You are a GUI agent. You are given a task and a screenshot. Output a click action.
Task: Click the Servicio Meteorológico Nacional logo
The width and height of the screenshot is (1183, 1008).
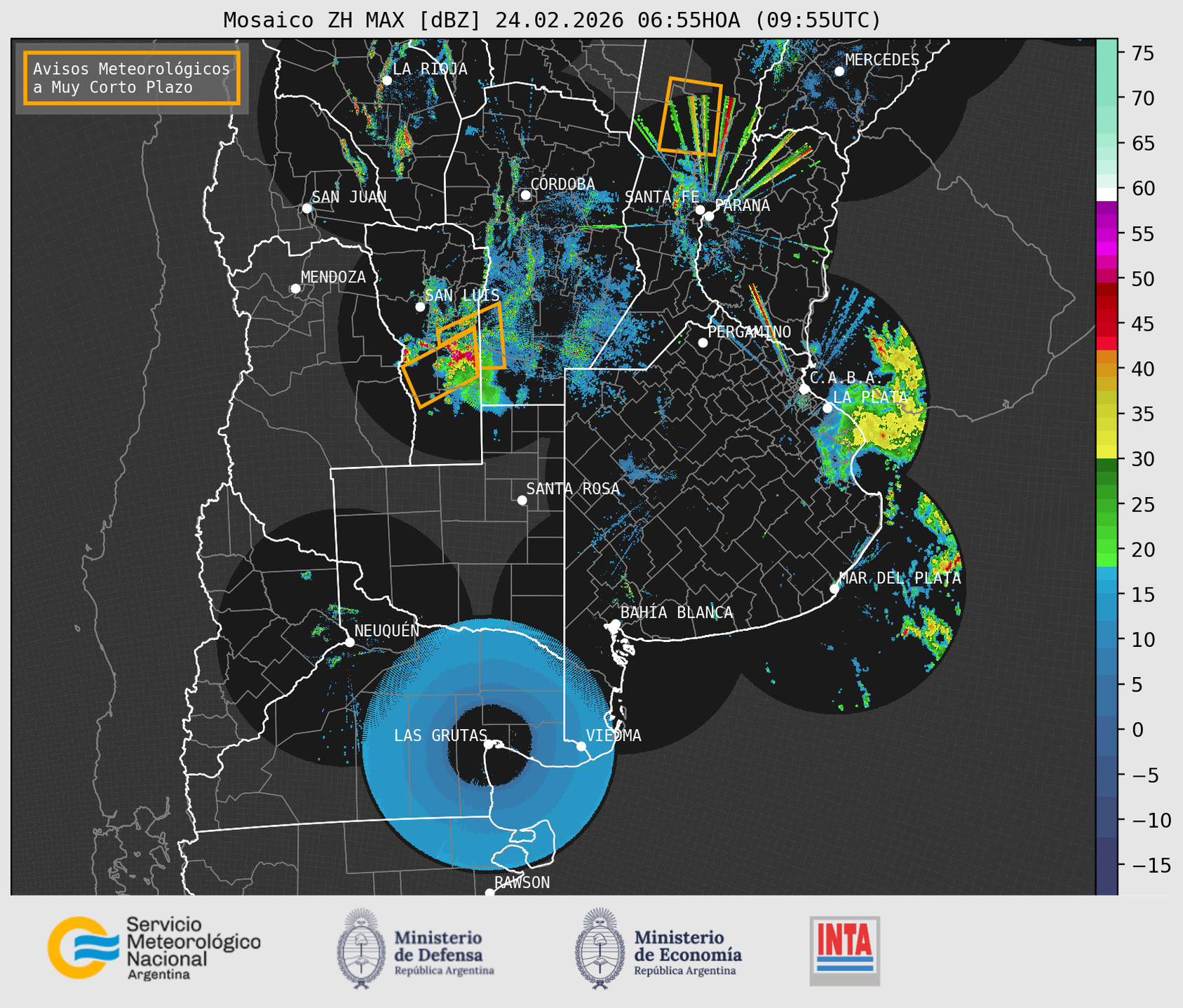click(154, 948)
